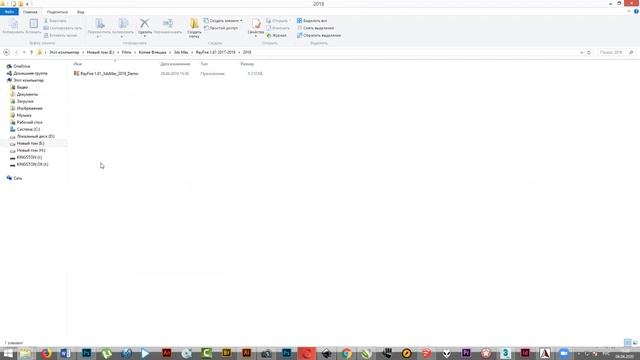The height and width of the screenshot is (360, 640).
Task: Open Microsoft Word from the taskbar
Action: click(66, 353)
